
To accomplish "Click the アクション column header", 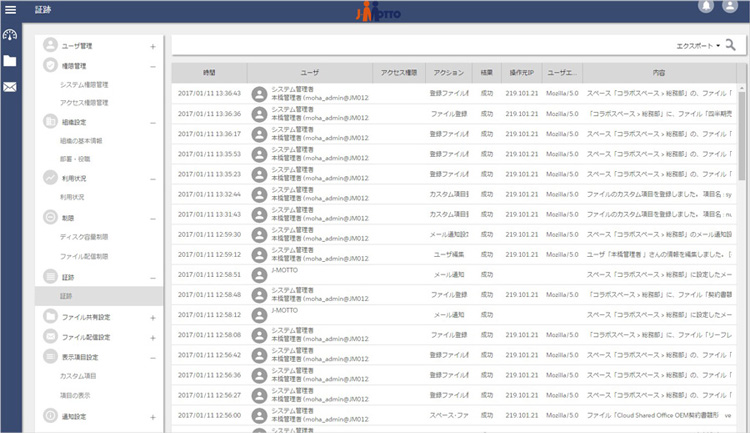I will click(449, 73).
